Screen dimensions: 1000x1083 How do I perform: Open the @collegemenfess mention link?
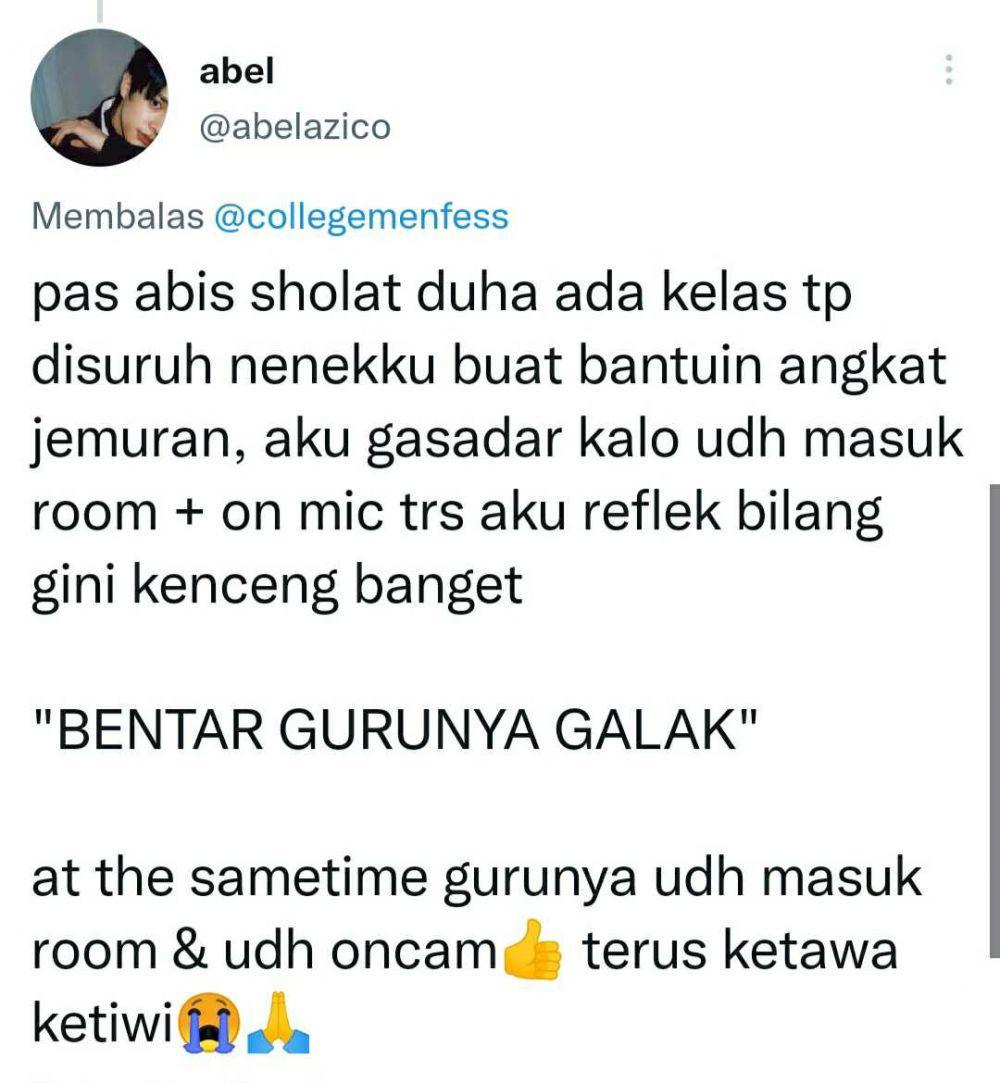(361, 217)
